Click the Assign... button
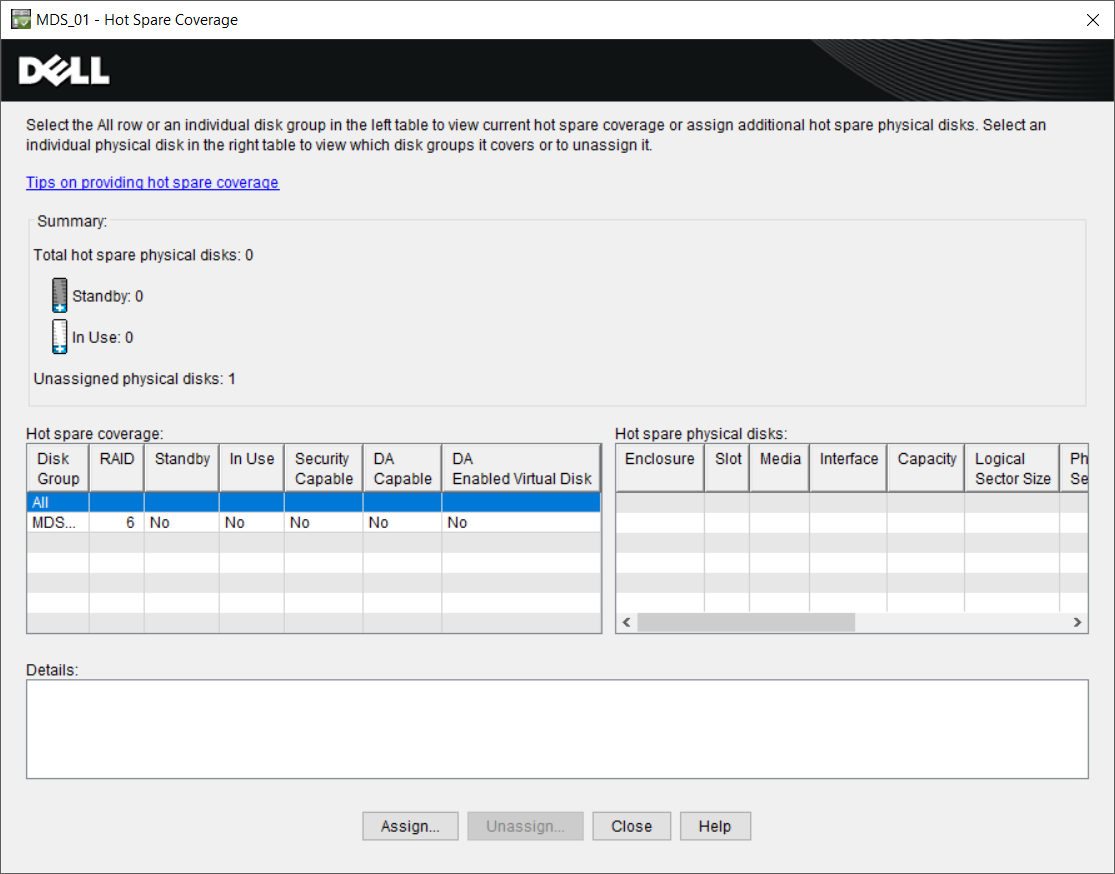 (x=410, y=826)
